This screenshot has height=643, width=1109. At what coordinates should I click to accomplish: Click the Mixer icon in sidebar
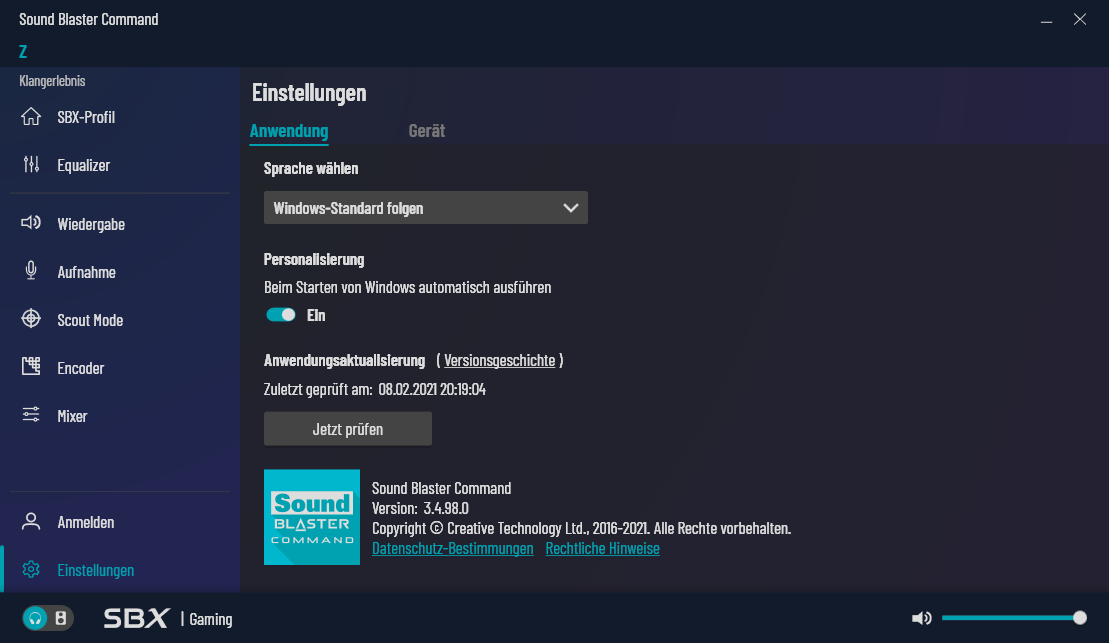[31, 415]
